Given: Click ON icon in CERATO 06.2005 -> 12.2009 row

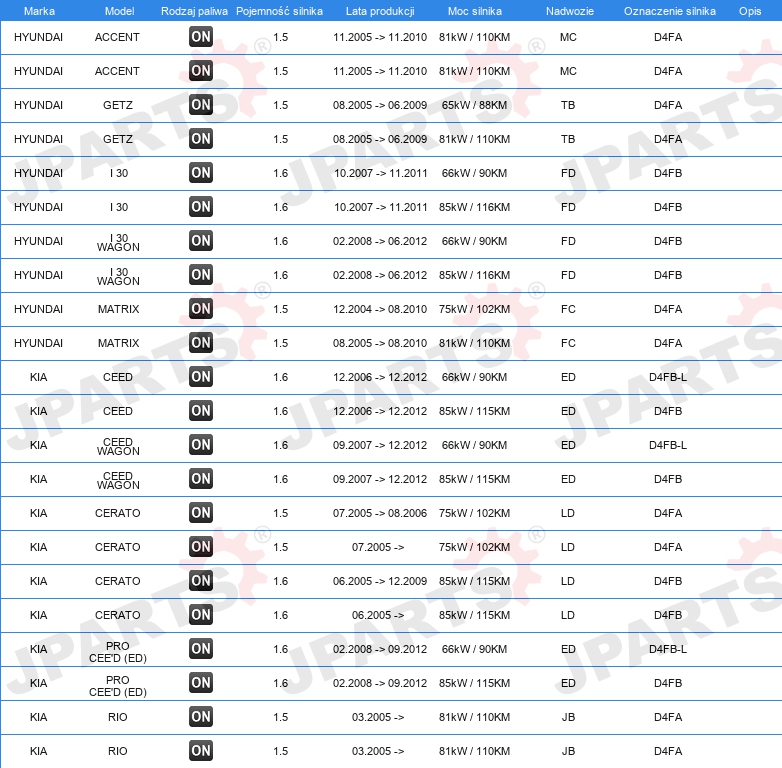Looking at the screenshot, I should pyautogui.click(x=201, y=581).
